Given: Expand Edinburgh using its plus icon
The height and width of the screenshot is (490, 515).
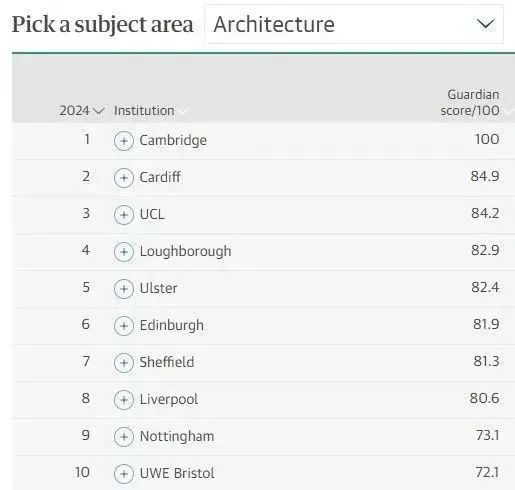Looking at the screenshot, I should click(124, 326).
